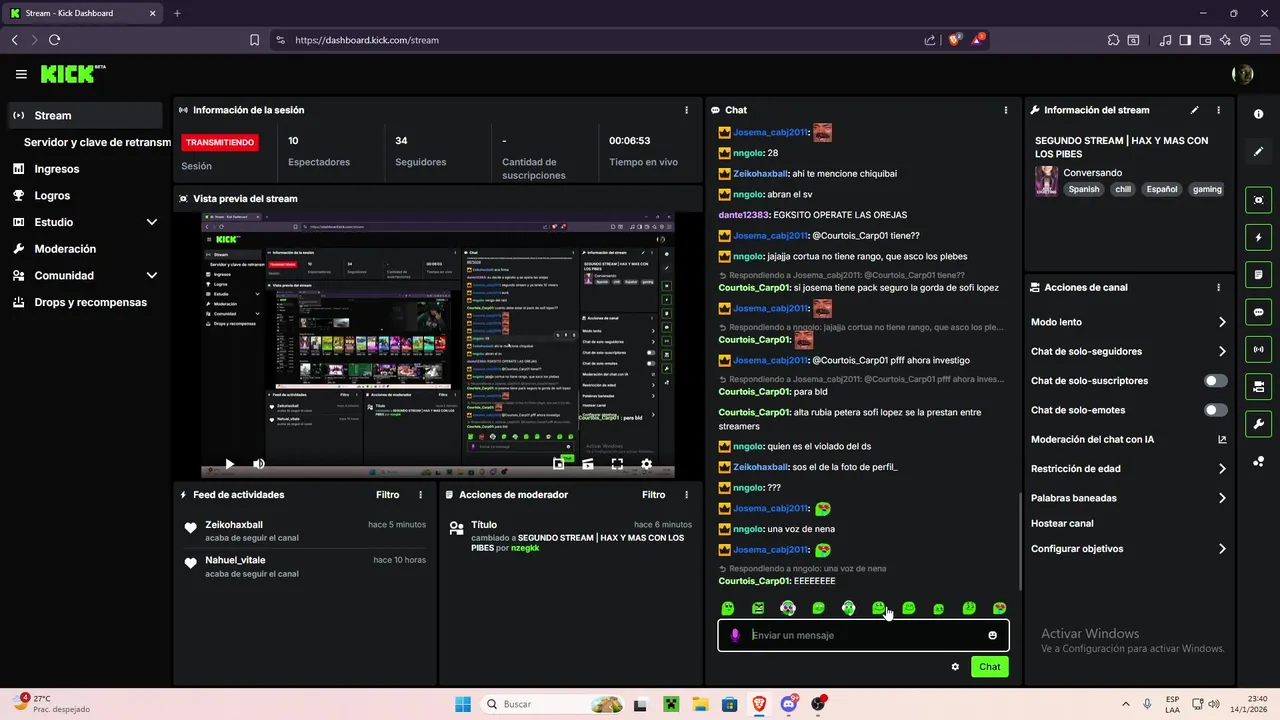Toggle Chat de solo-suscriptores switch
This screenshot has width=1280, height=720.
tap(1216, 381)
